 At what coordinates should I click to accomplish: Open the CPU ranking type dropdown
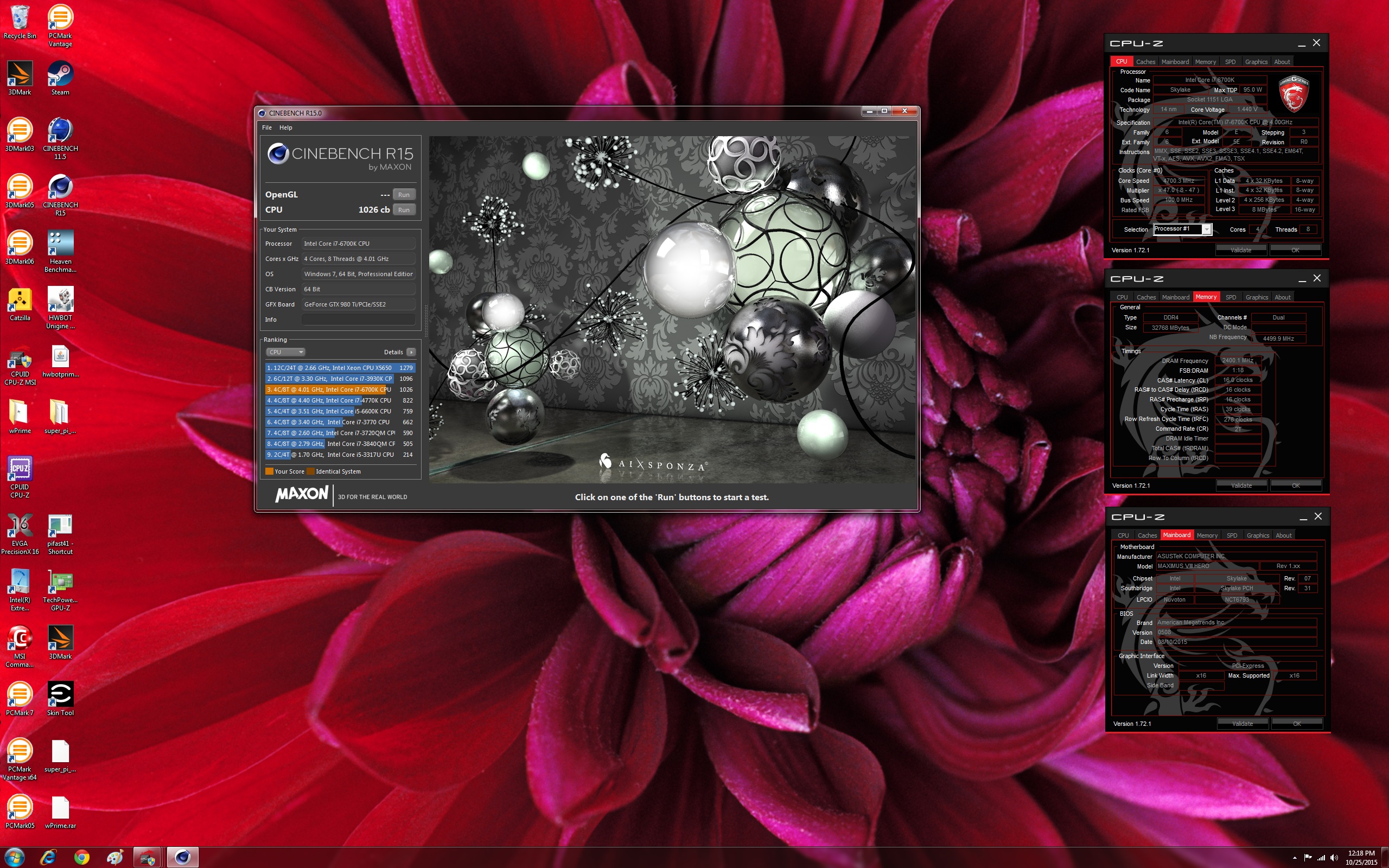click(x=285, y=352)
